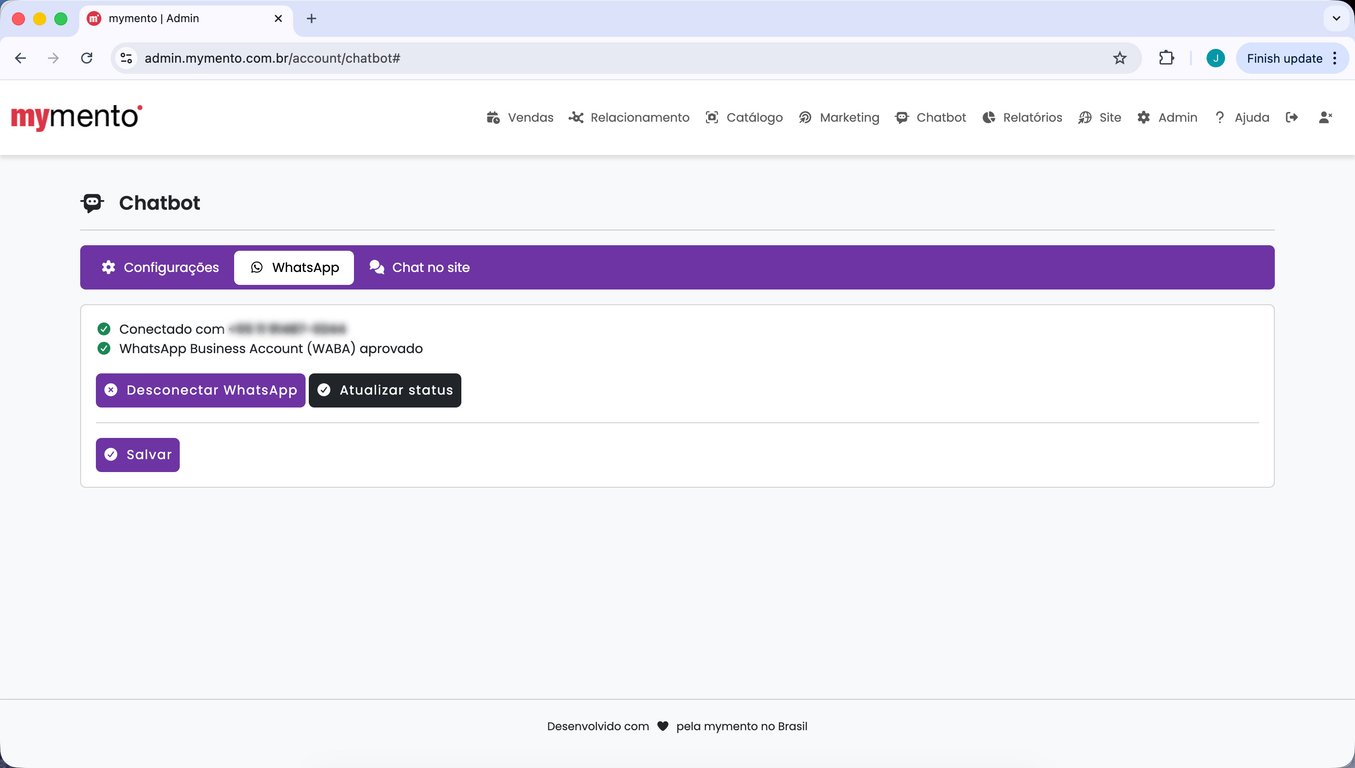Click the address bar URL
1355x768 pixels.
[x=273, y=58]
